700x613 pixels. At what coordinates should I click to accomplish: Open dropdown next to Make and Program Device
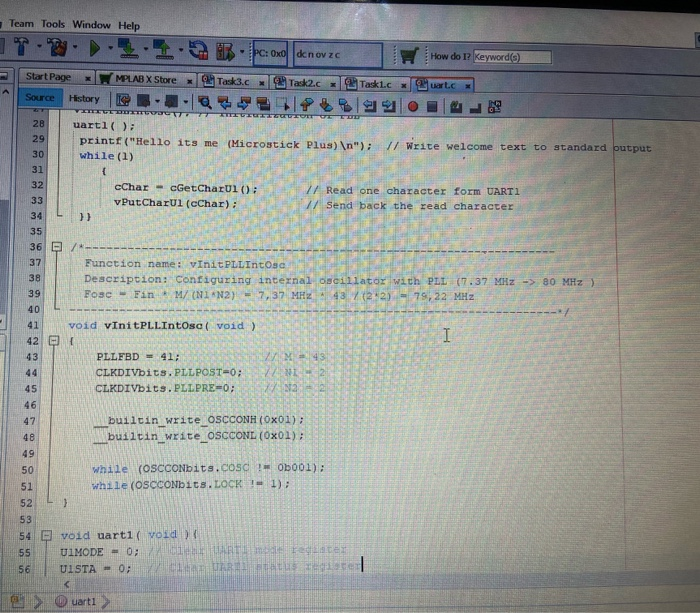pos(146,48)
